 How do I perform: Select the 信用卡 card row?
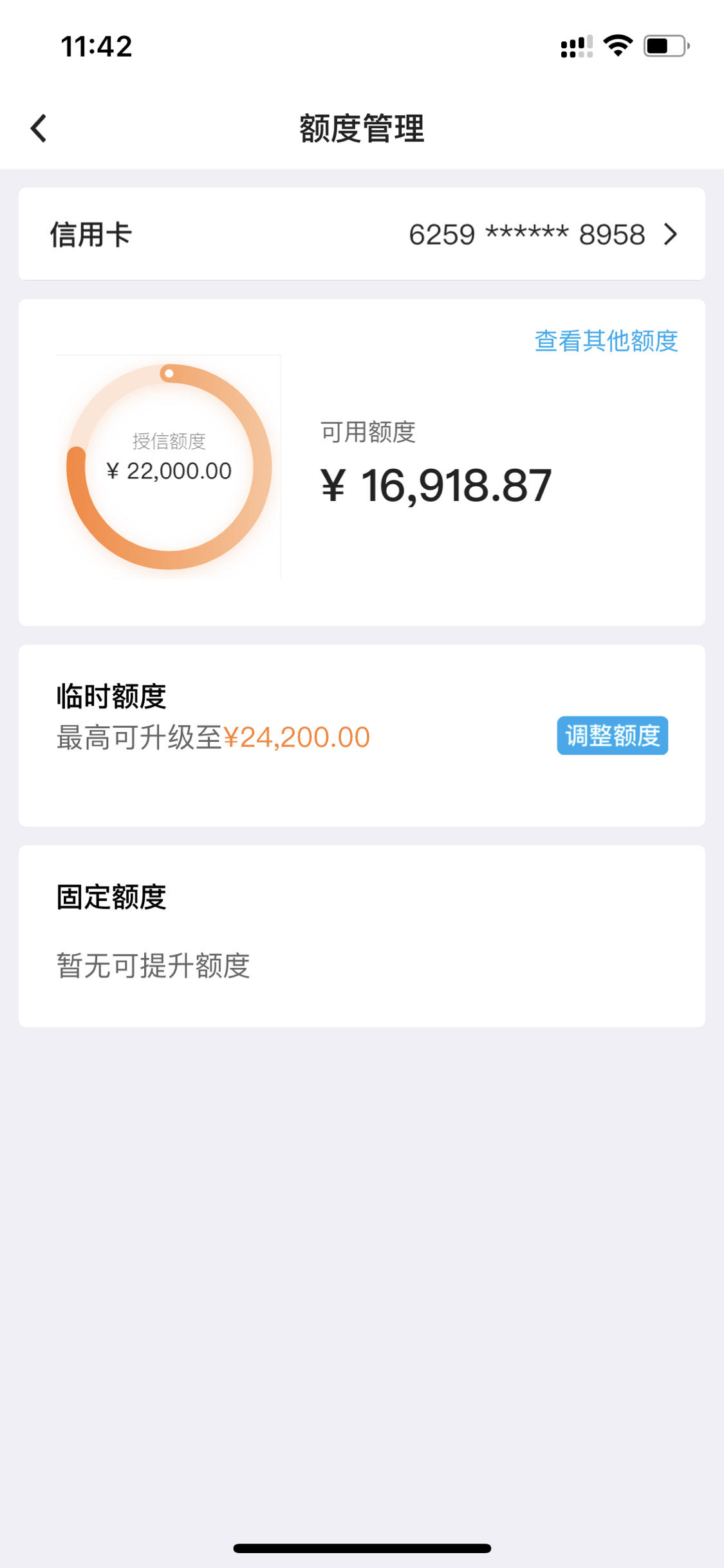(x=362, y=234)
